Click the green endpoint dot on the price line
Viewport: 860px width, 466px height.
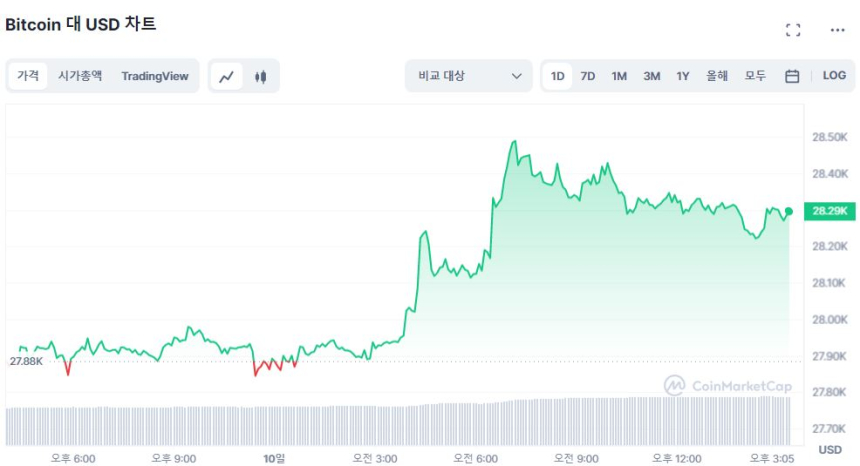click(789, 211)
